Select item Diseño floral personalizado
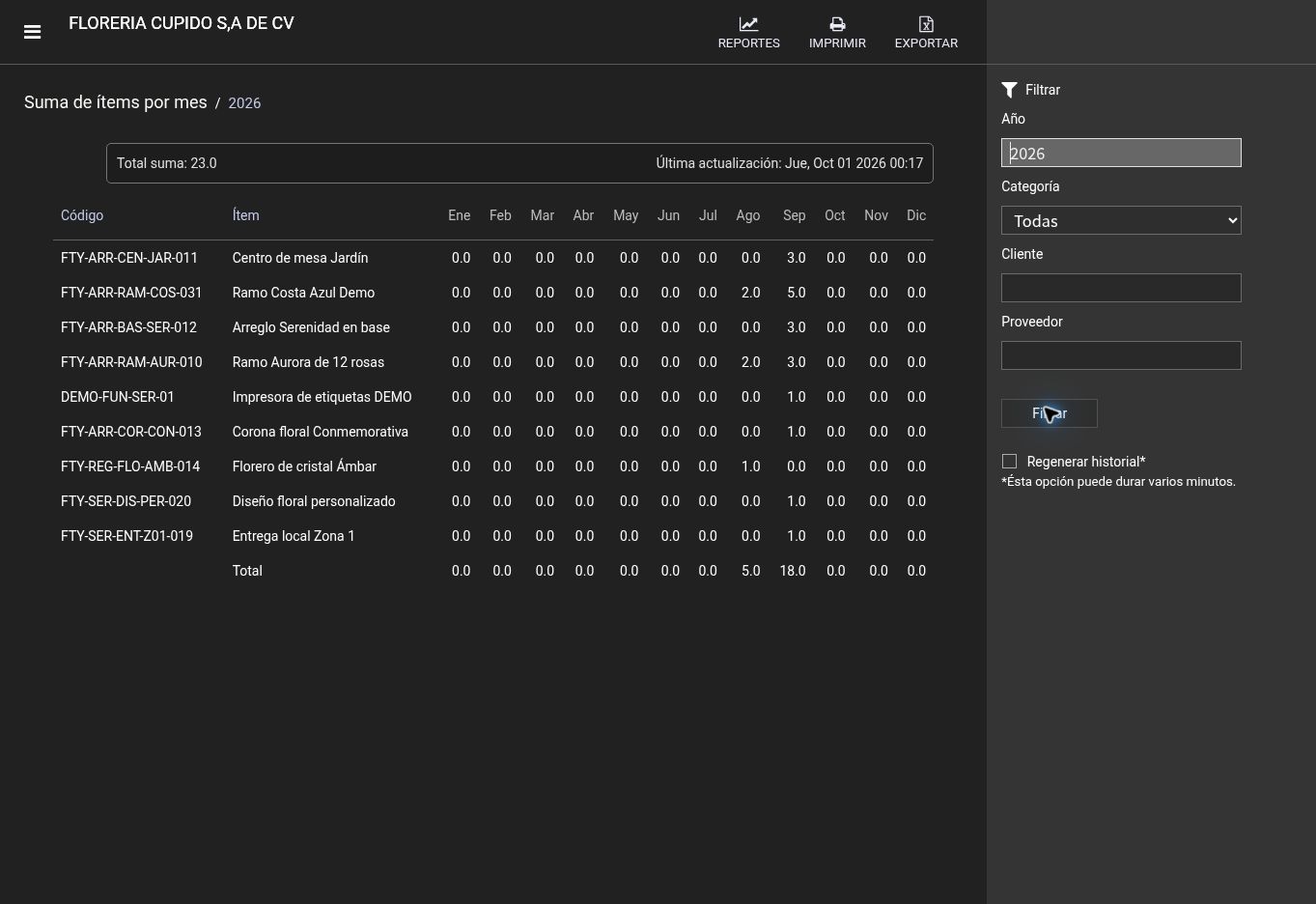The image size is (1316, 904). coord(314,501)
